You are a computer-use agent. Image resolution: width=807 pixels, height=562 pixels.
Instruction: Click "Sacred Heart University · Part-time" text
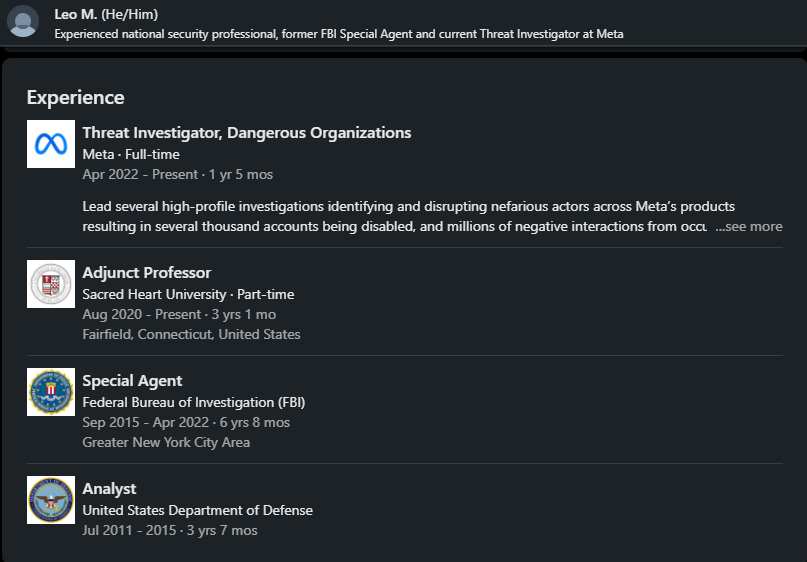pos(188,294)
